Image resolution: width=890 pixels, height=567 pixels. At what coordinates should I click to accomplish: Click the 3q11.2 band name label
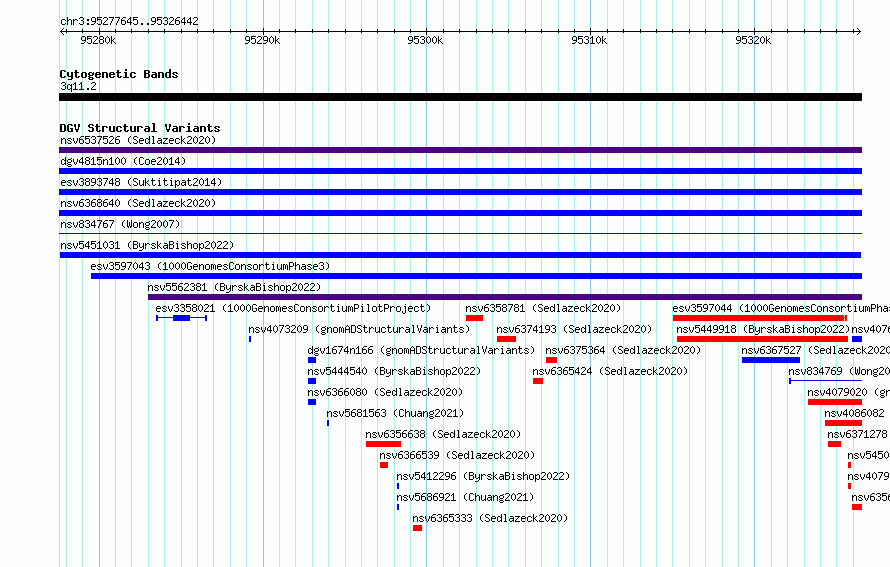[78, 86]
